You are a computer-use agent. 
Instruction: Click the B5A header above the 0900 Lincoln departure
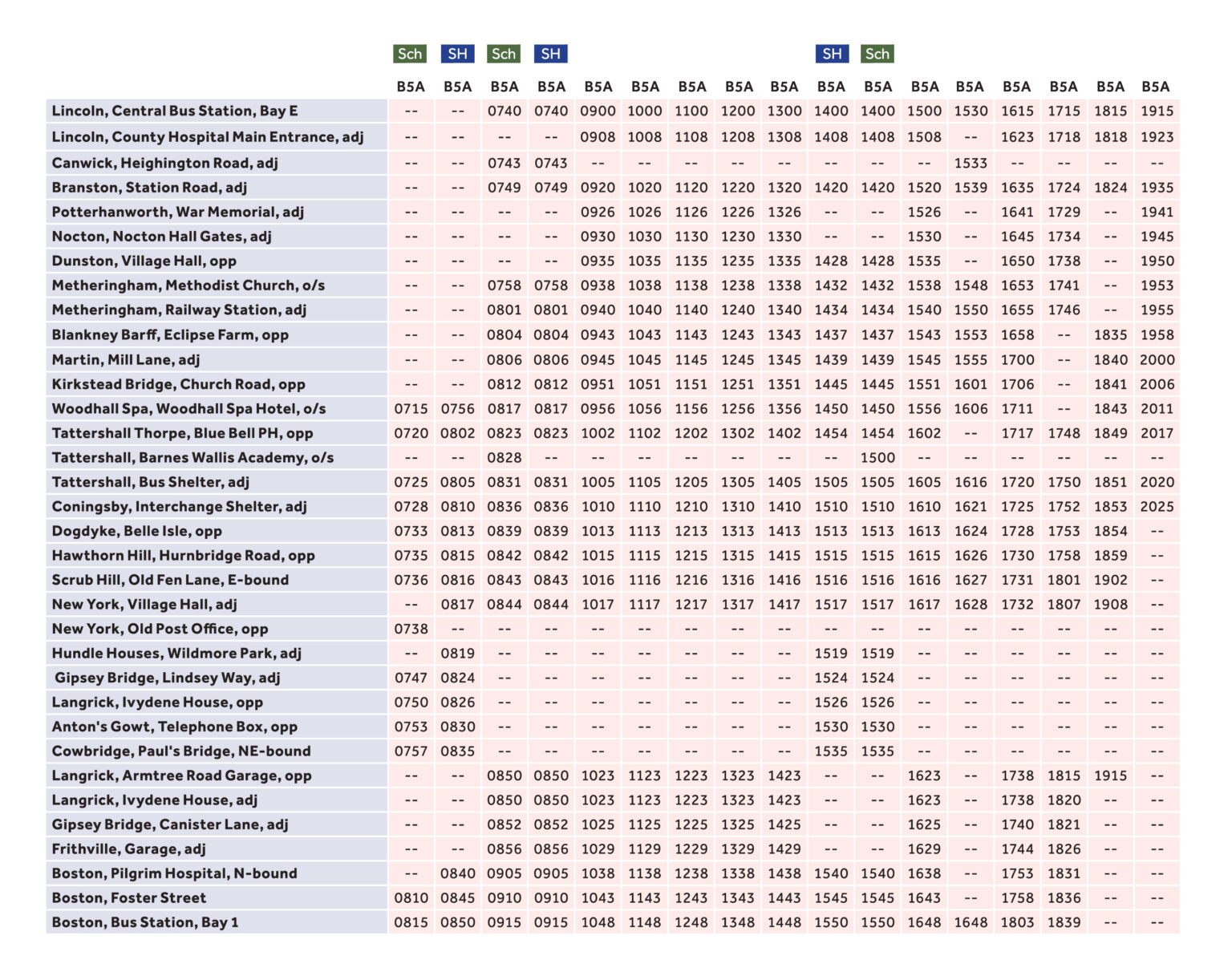598,87
